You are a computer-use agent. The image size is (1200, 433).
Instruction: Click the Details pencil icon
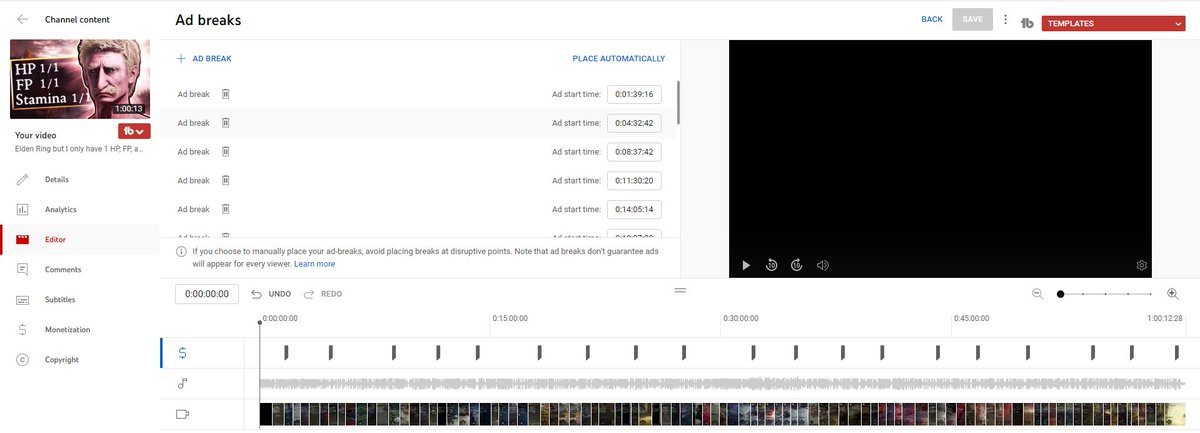point(22,179)
